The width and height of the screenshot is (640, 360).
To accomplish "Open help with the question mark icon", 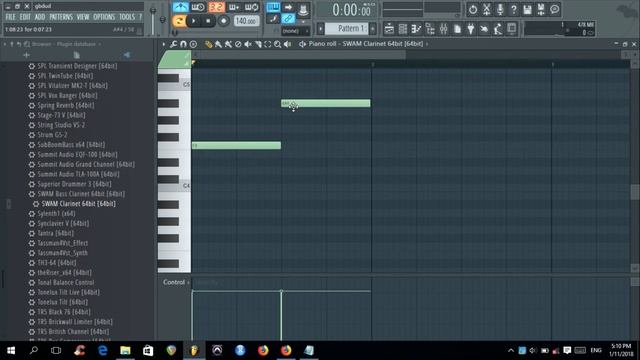I will click(x=513, y=9).
